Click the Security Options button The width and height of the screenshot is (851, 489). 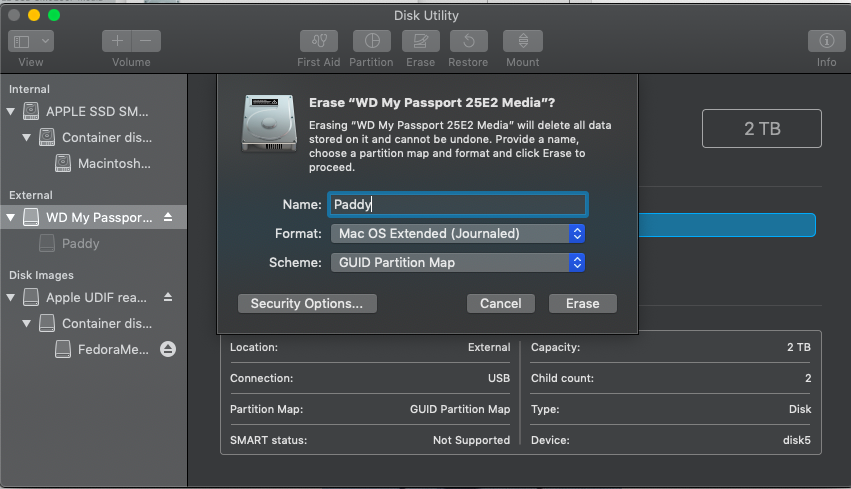[306, 303]
